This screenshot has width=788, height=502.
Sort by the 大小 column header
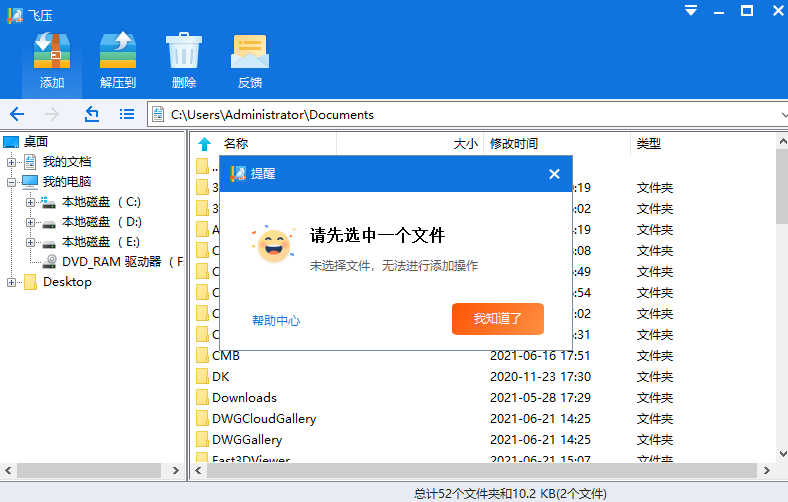pos(465,144)
